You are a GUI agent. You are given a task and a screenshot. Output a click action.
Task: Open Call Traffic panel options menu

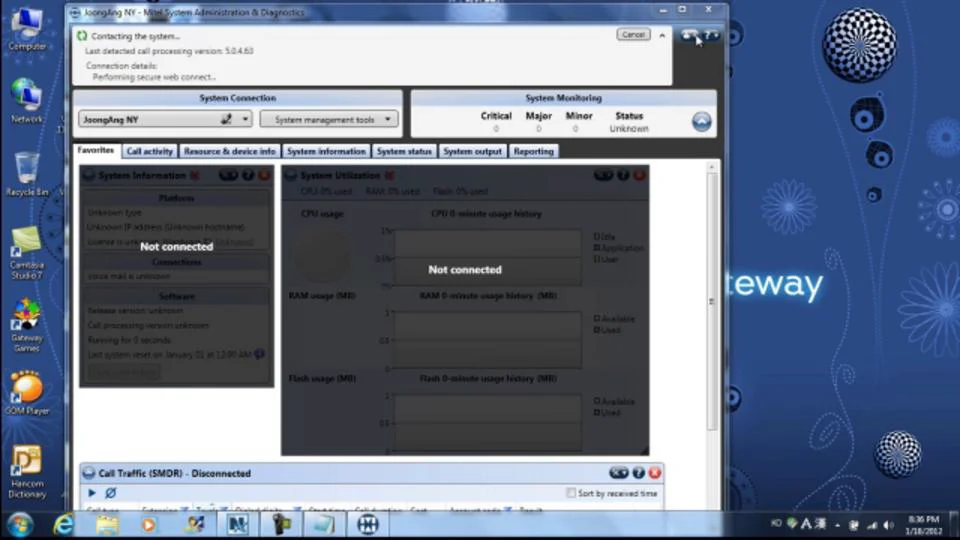pos(619,473)
